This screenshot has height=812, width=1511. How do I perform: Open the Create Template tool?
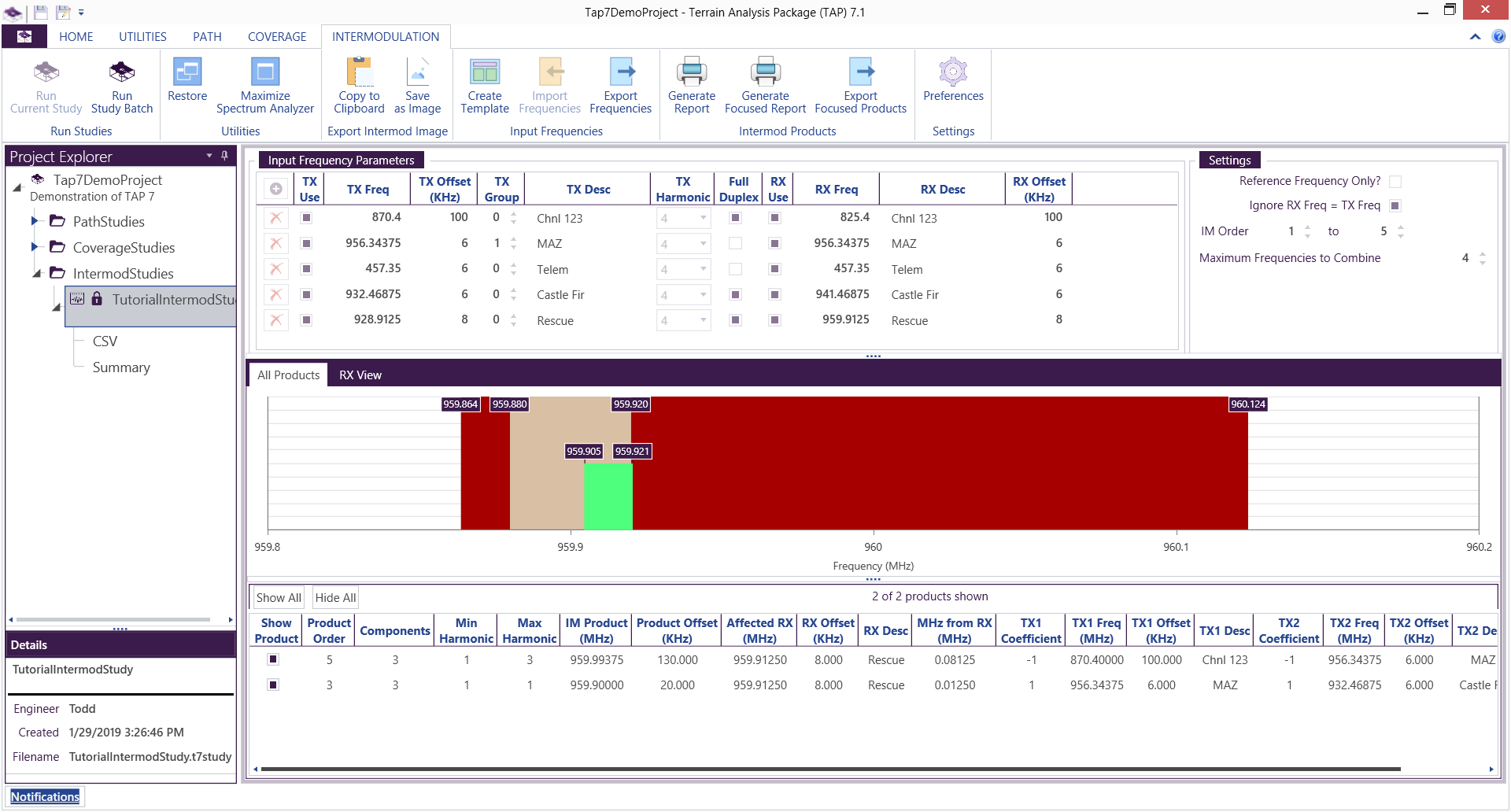click(x=484, y=73)
